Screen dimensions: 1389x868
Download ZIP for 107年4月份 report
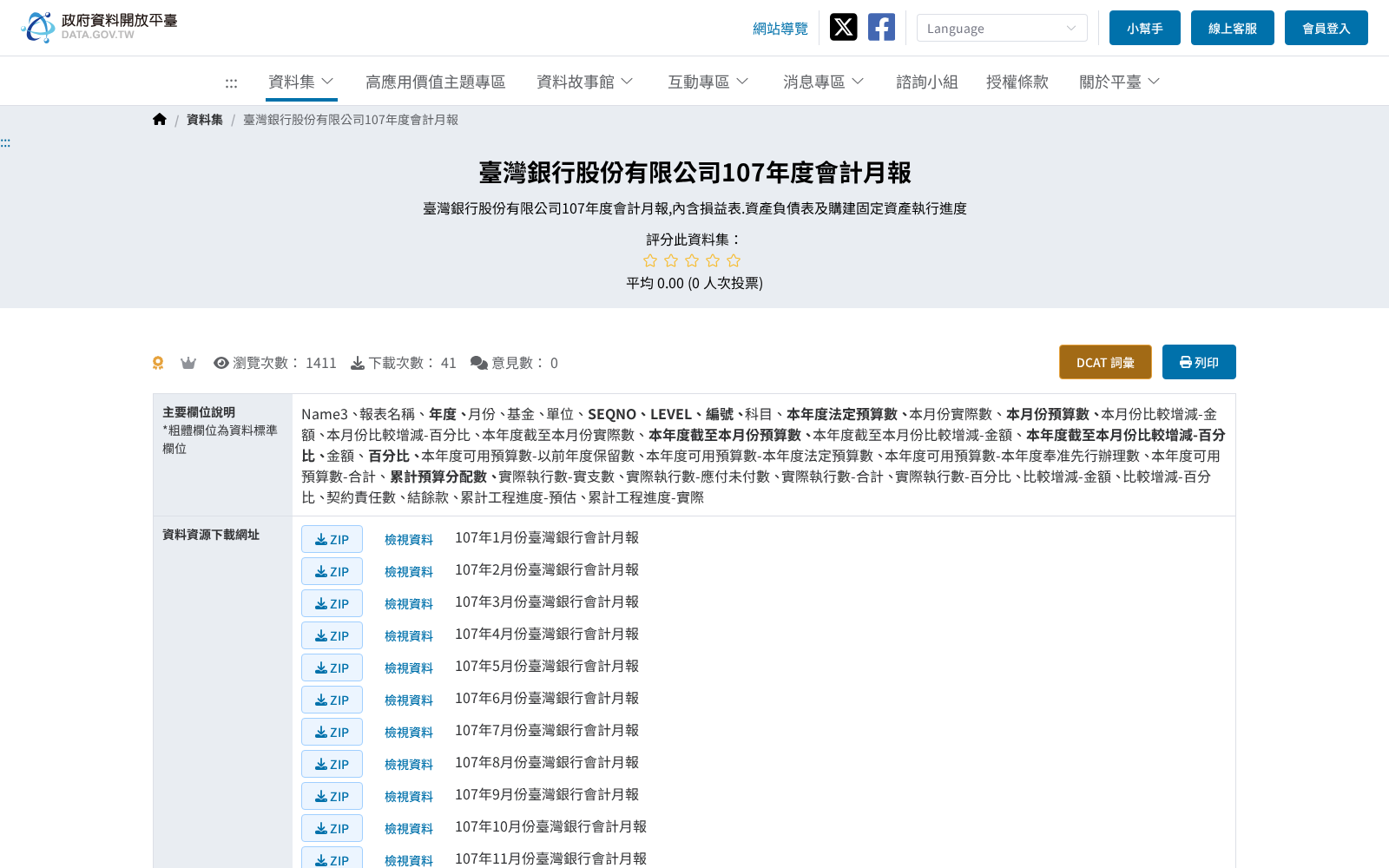(x=332, y=635)
